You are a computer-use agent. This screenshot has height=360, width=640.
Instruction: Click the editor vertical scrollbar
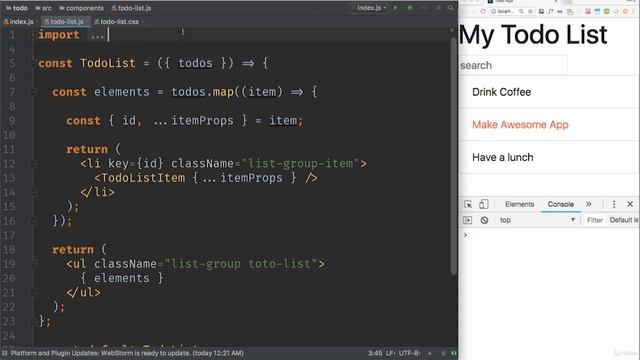[453, 155]
